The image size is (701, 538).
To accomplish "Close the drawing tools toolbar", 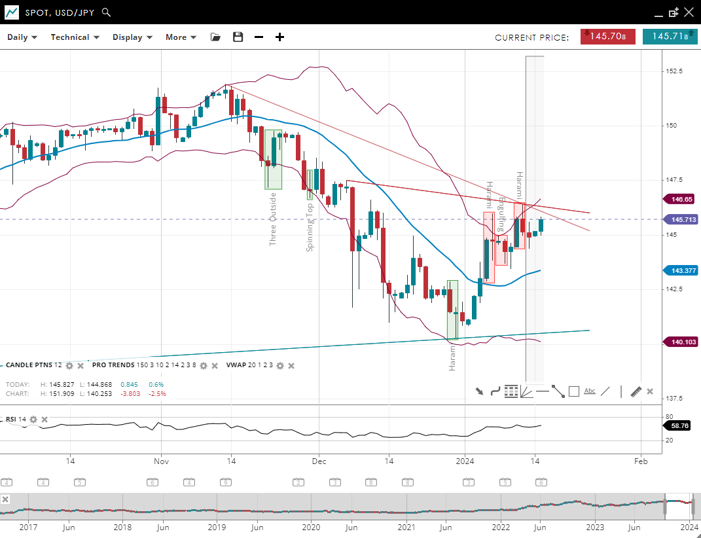I will pyautogui.click(x=650, y=391).
